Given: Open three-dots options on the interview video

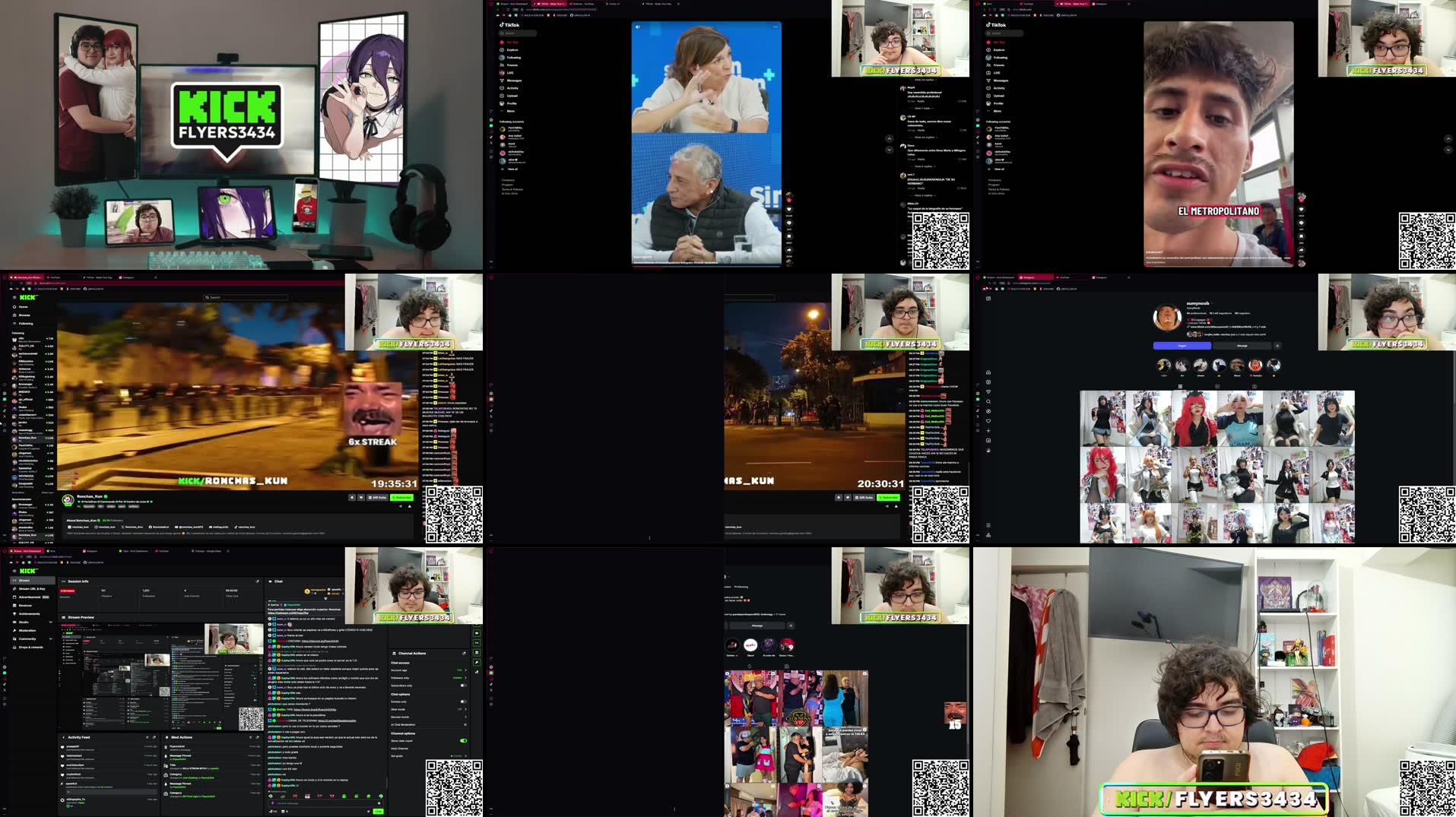Looking at the screenshot, I should [776, 27].
